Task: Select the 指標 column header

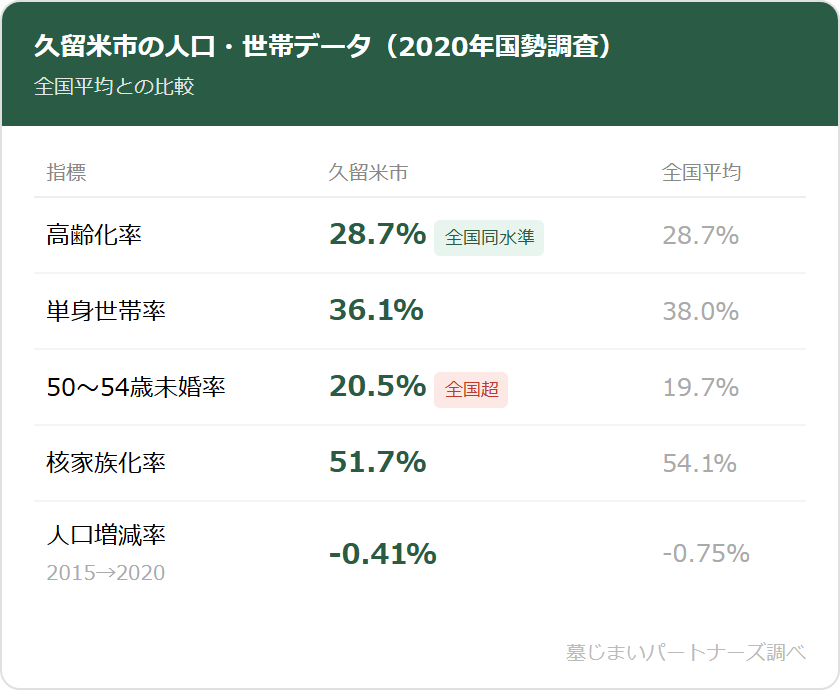Action: pos(66,172)
